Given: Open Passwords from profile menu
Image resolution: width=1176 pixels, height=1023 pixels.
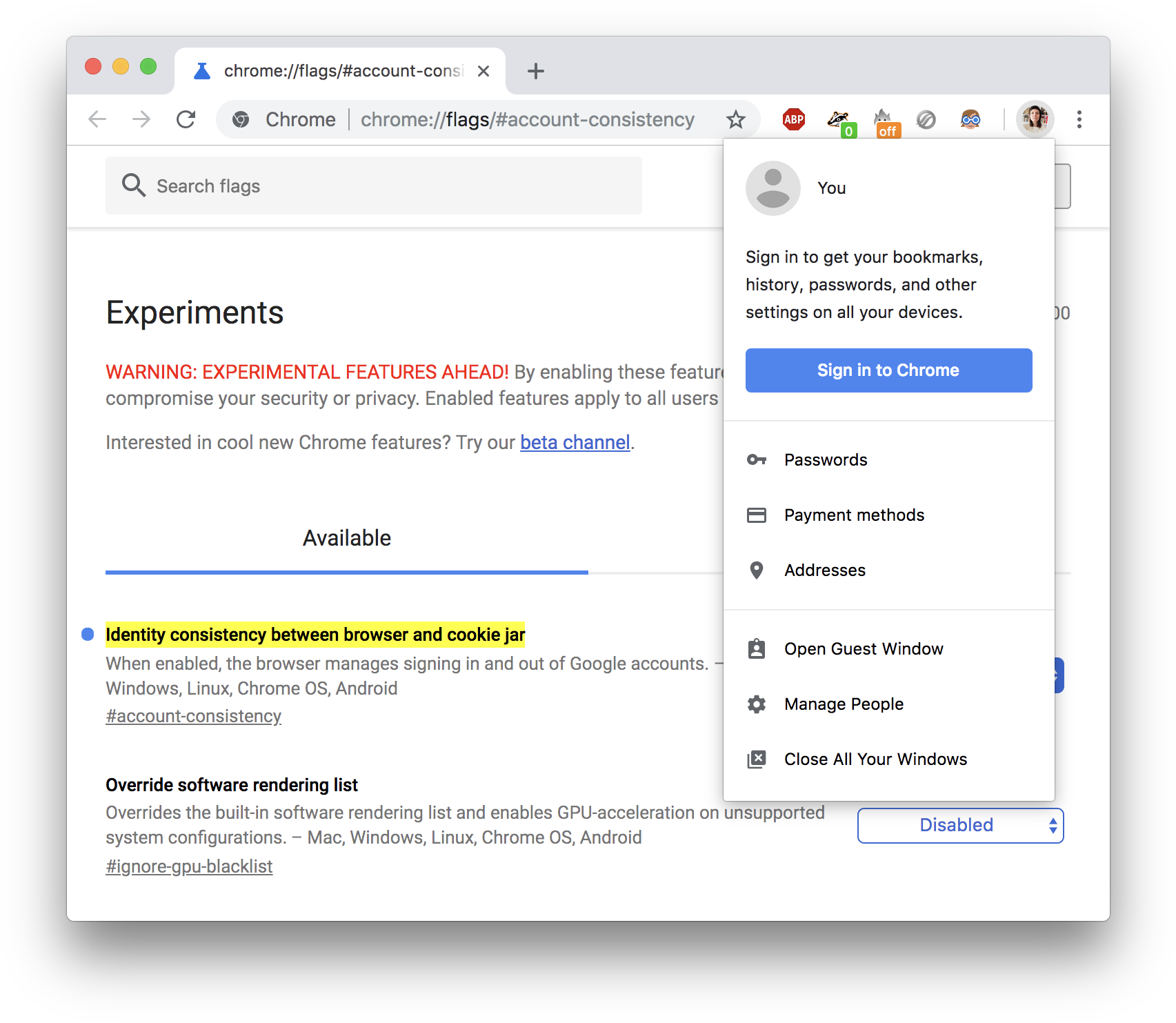Looking at the screenshot, I should [x=888, y=460].
